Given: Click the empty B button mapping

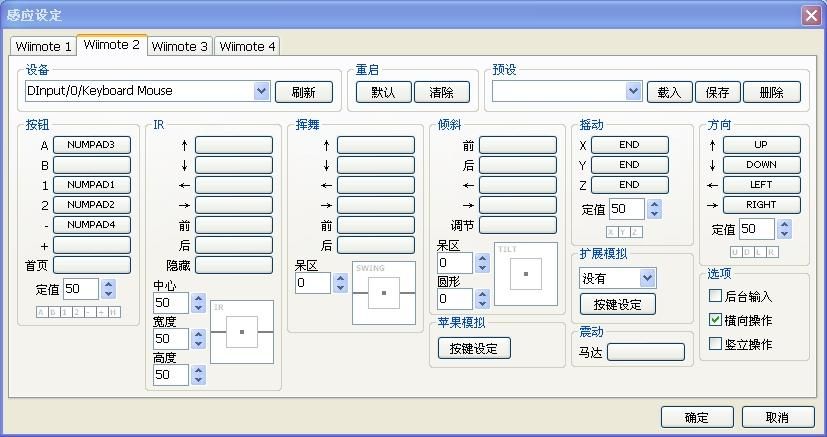Looking at the screenshot, I should click(92, 165).
